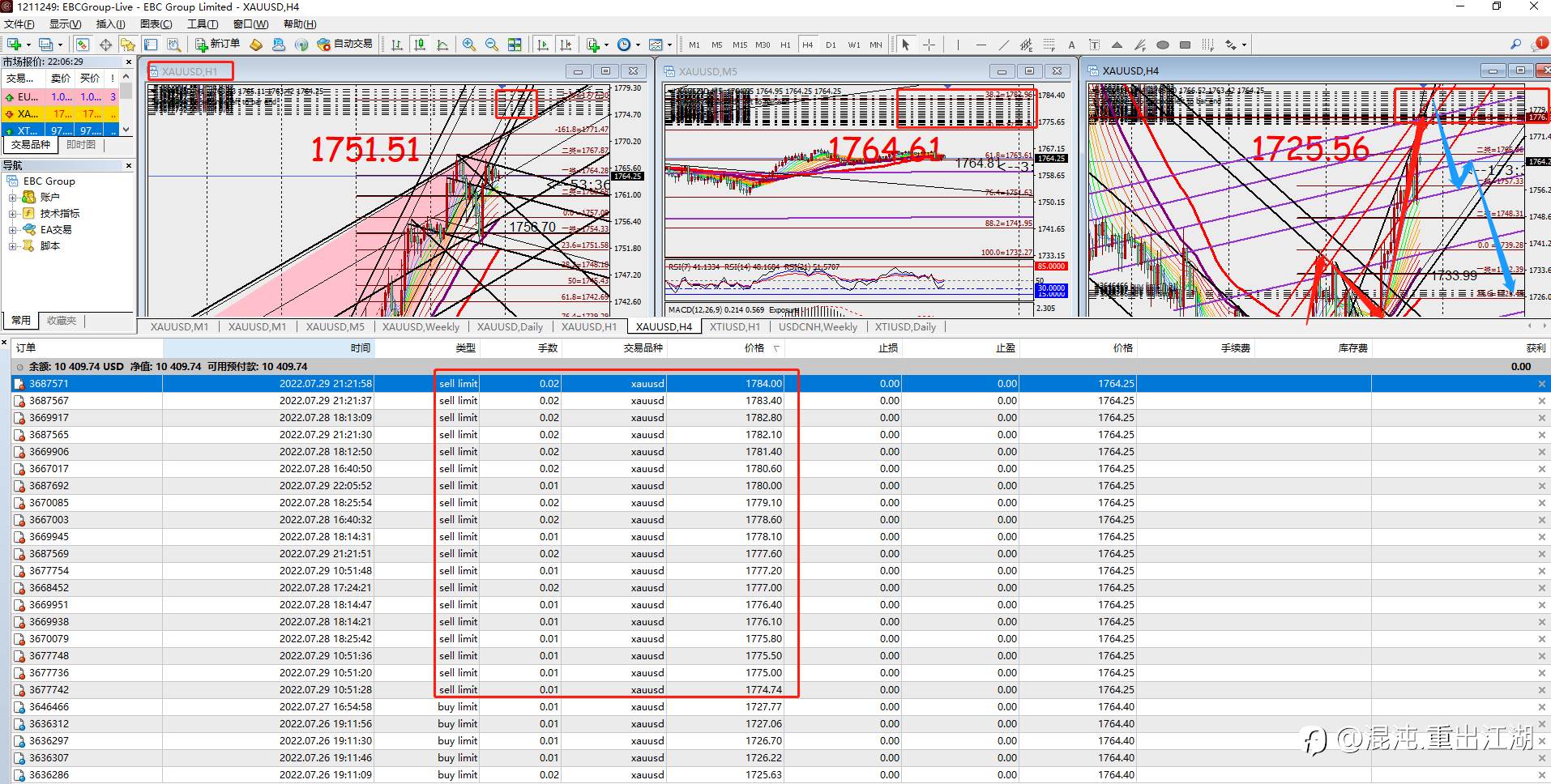
Task: Select the Draw Ellipse shape tool
Action: click(1163, 45)
